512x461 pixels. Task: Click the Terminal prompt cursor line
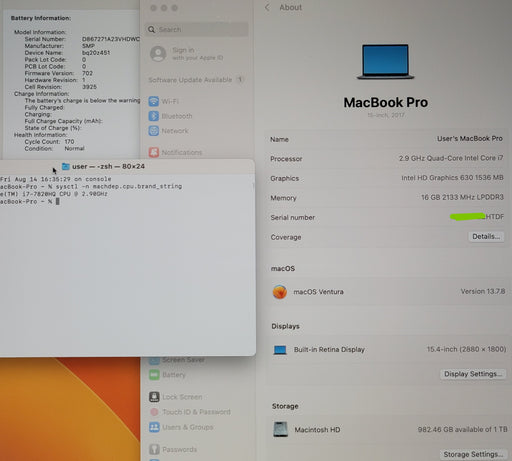tap(30, 201)
